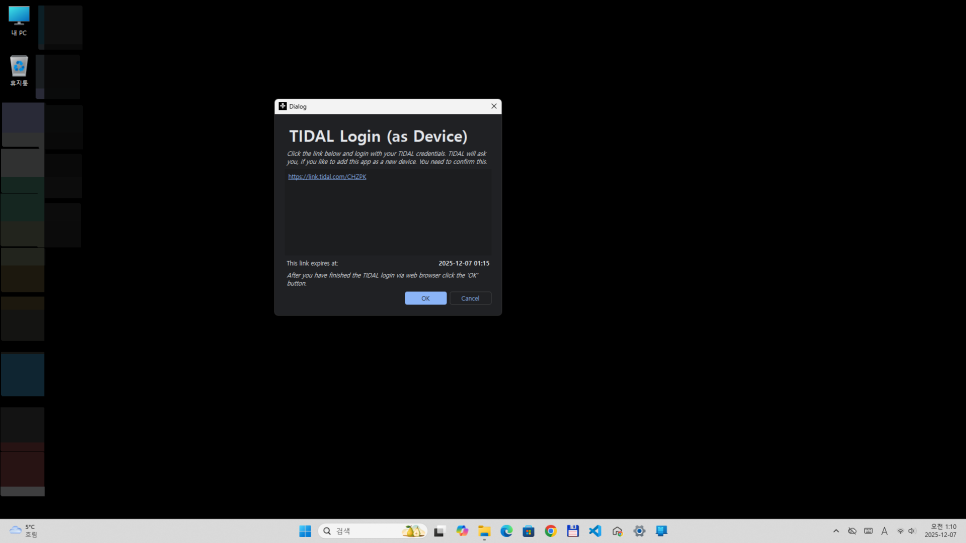
Task: Launch Microsoft Edge from taskbar
Action: coord(506,531)
